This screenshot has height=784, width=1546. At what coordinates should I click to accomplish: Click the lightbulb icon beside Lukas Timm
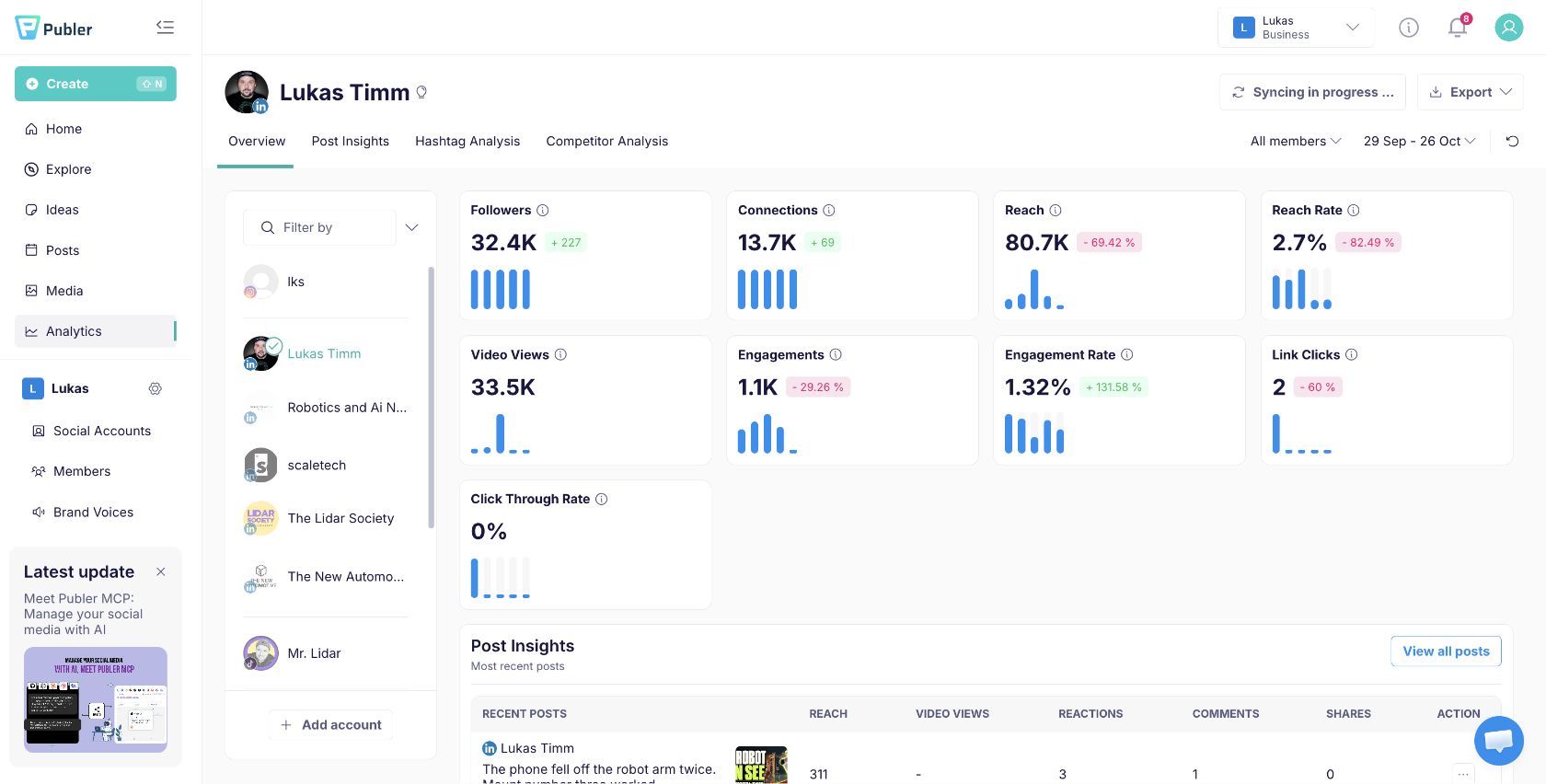[x=421, y=92]
